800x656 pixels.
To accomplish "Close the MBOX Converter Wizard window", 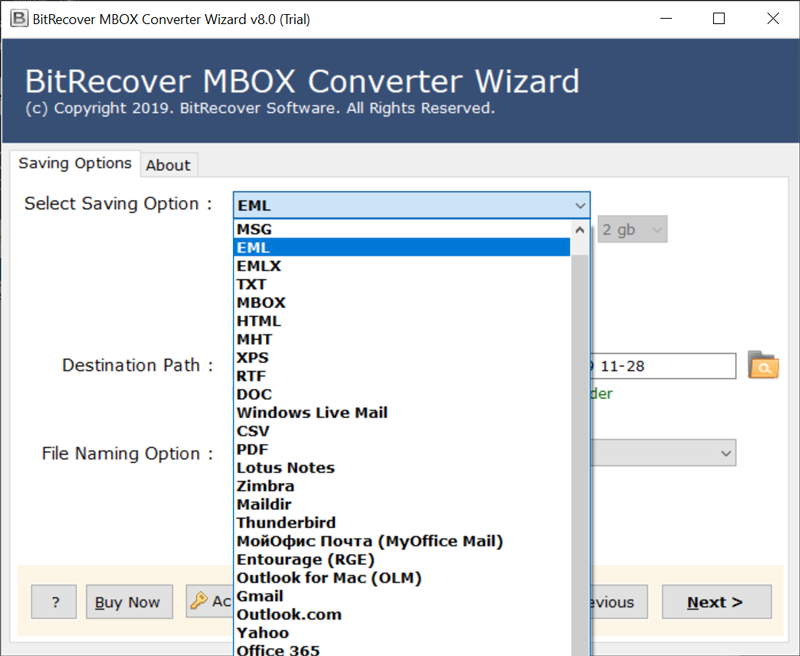I will click(773, 19).
